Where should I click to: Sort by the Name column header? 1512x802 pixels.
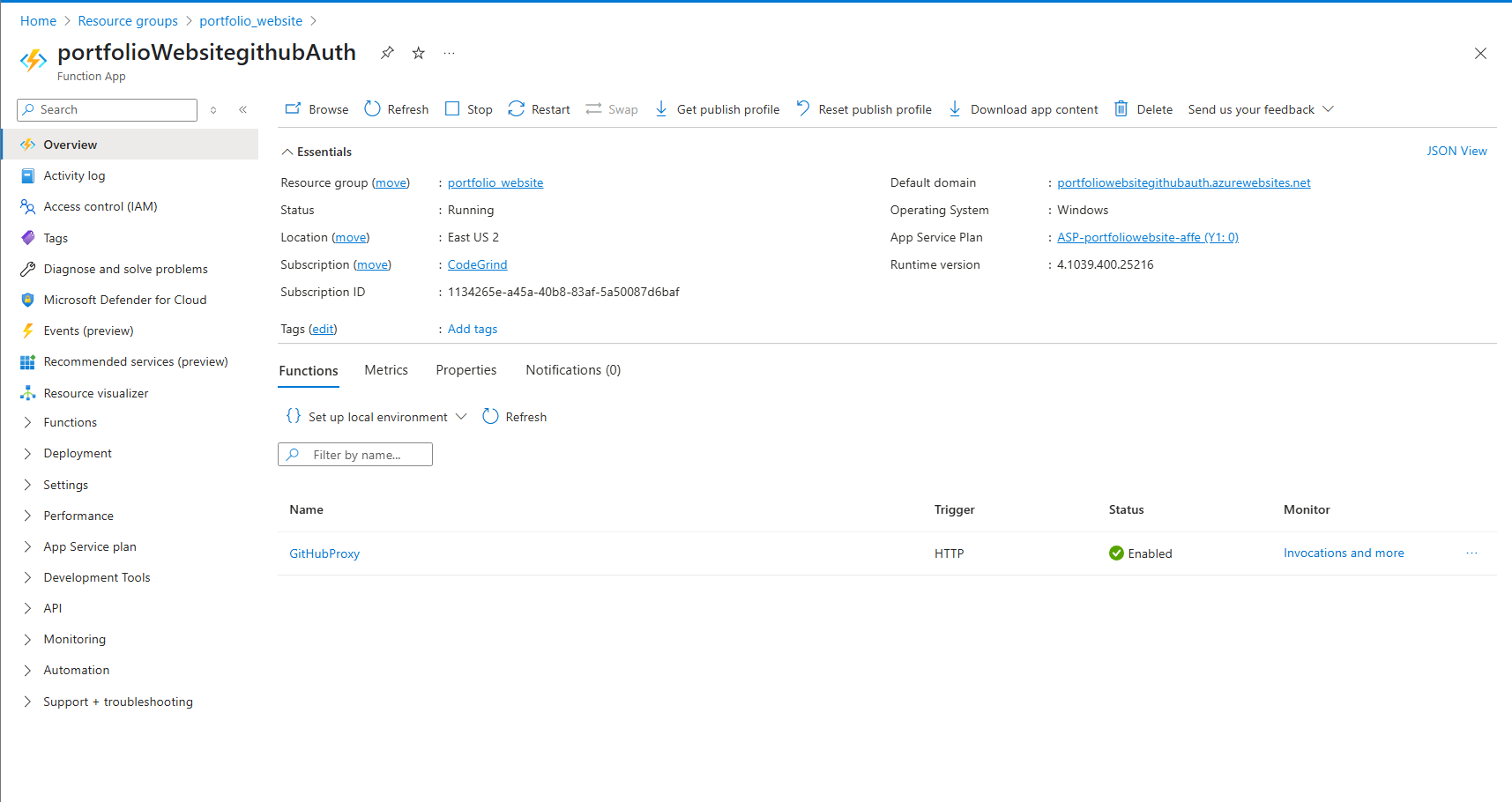point(306,509)
